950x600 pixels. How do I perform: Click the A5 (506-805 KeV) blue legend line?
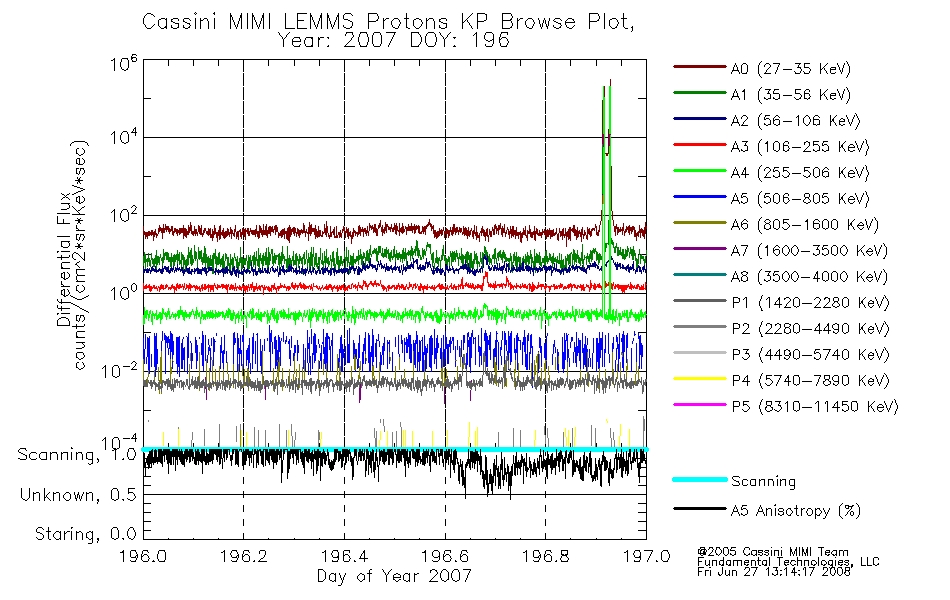700,196
